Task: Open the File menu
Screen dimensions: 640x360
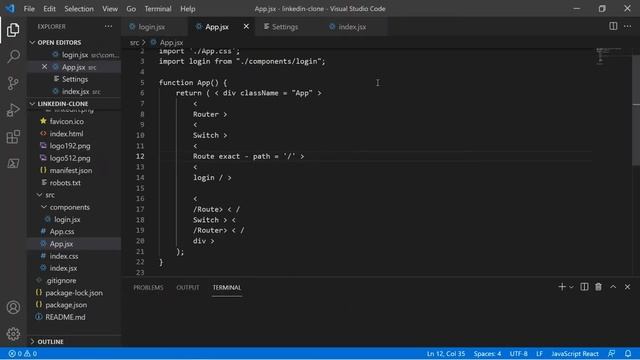Action: [29, 9]
